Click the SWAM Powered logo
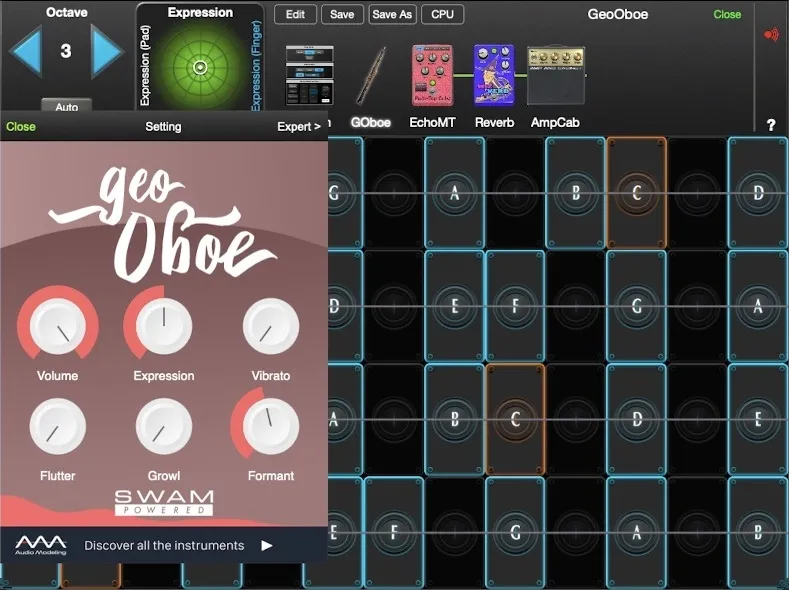 click(x=164, y=502)
